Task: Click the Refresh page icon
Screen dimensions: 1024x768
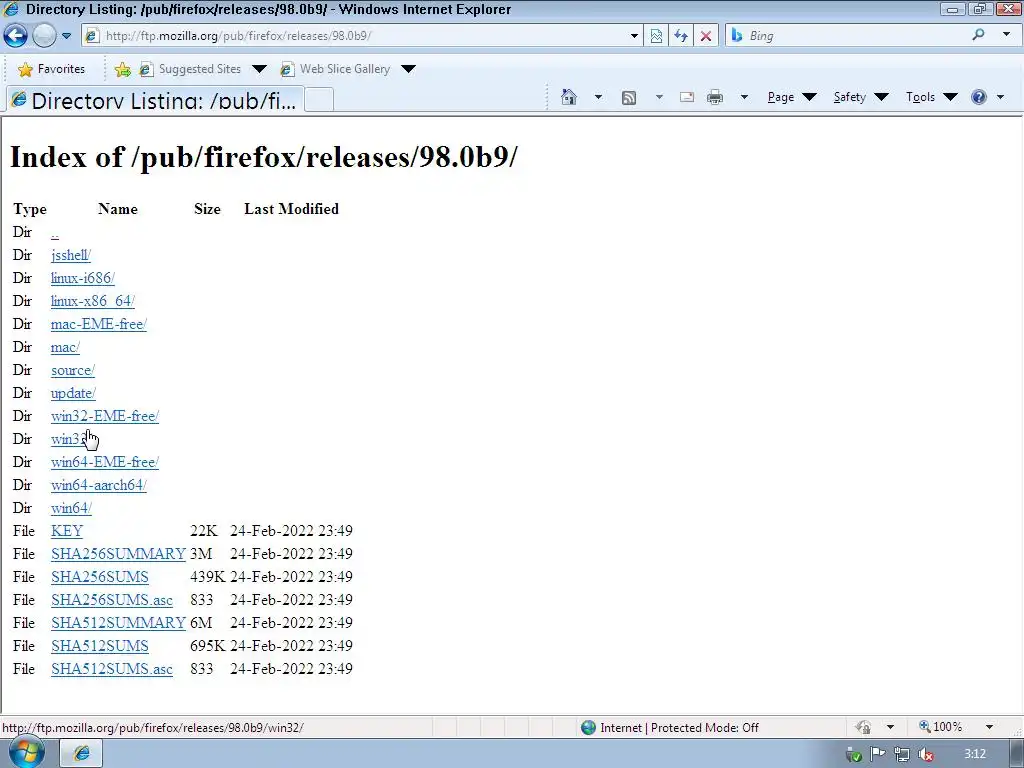Action: point(681,36)
